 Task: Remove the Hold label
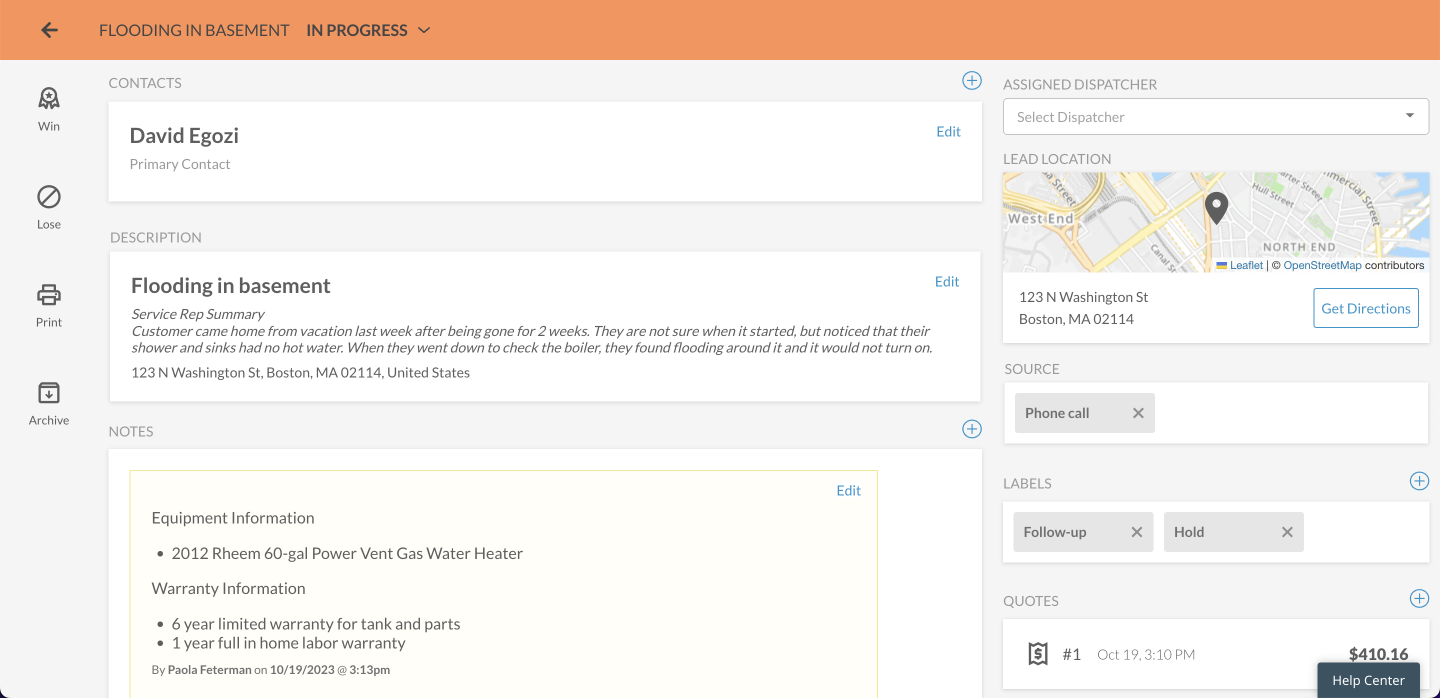tap(1287, 532)
